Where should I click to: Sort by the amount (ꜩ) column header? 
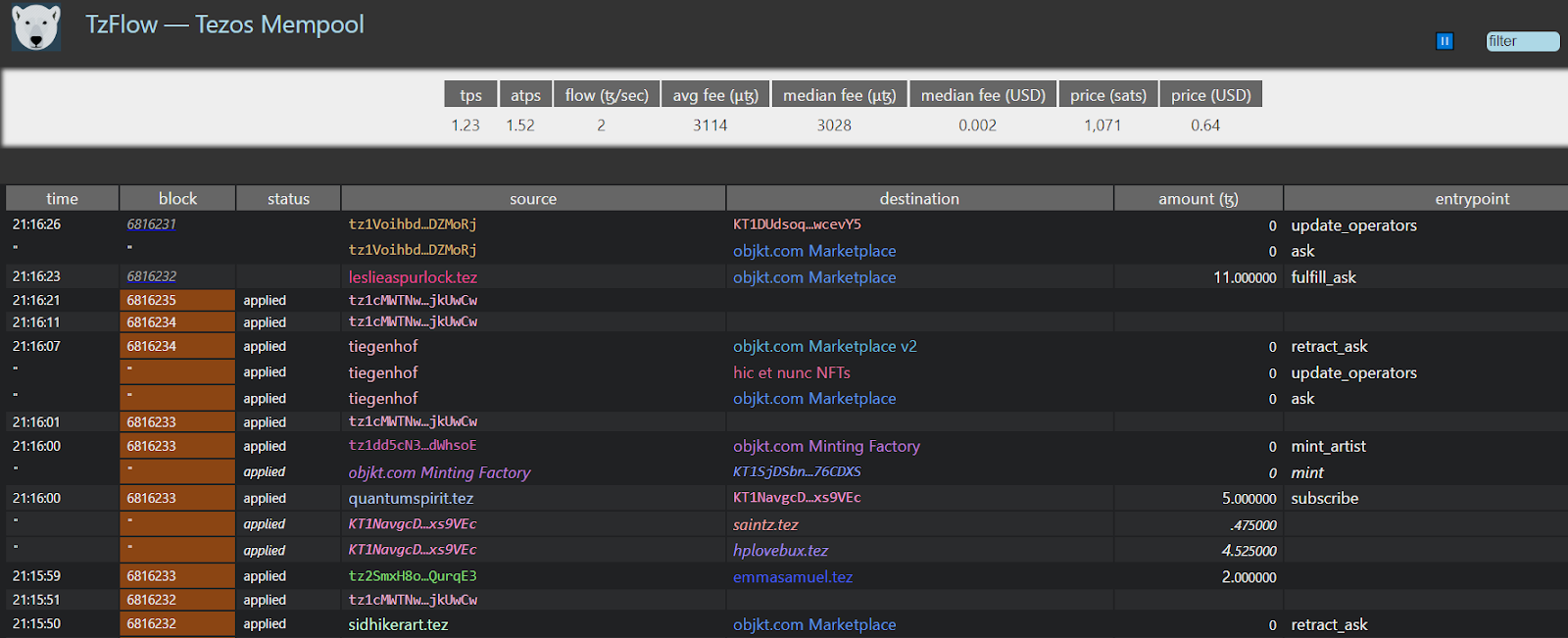(x=1199, y=198)
